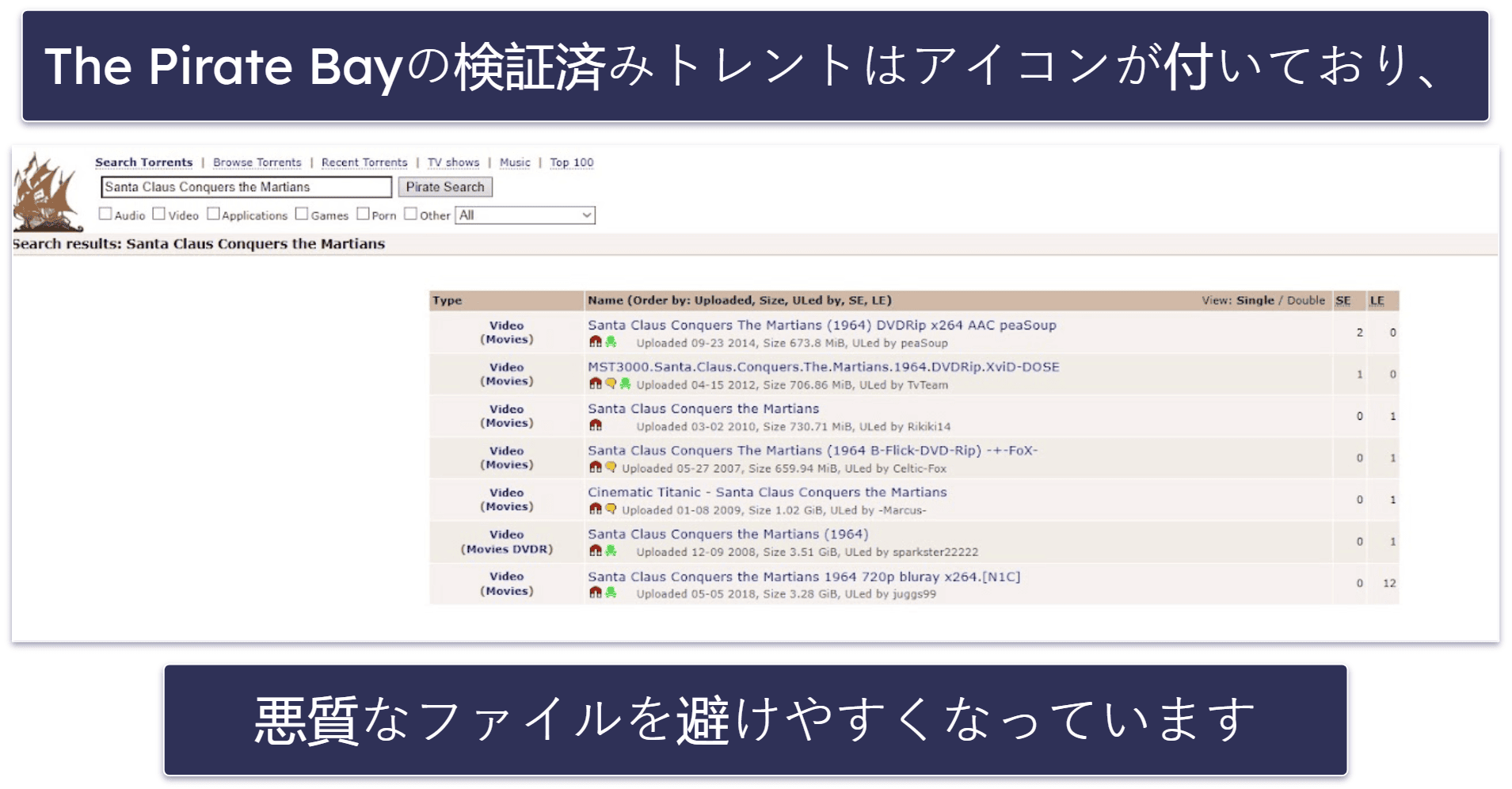Click the LE column header
The height and width of the screenshot is (789, 1512).
(x=1377, y=300)
